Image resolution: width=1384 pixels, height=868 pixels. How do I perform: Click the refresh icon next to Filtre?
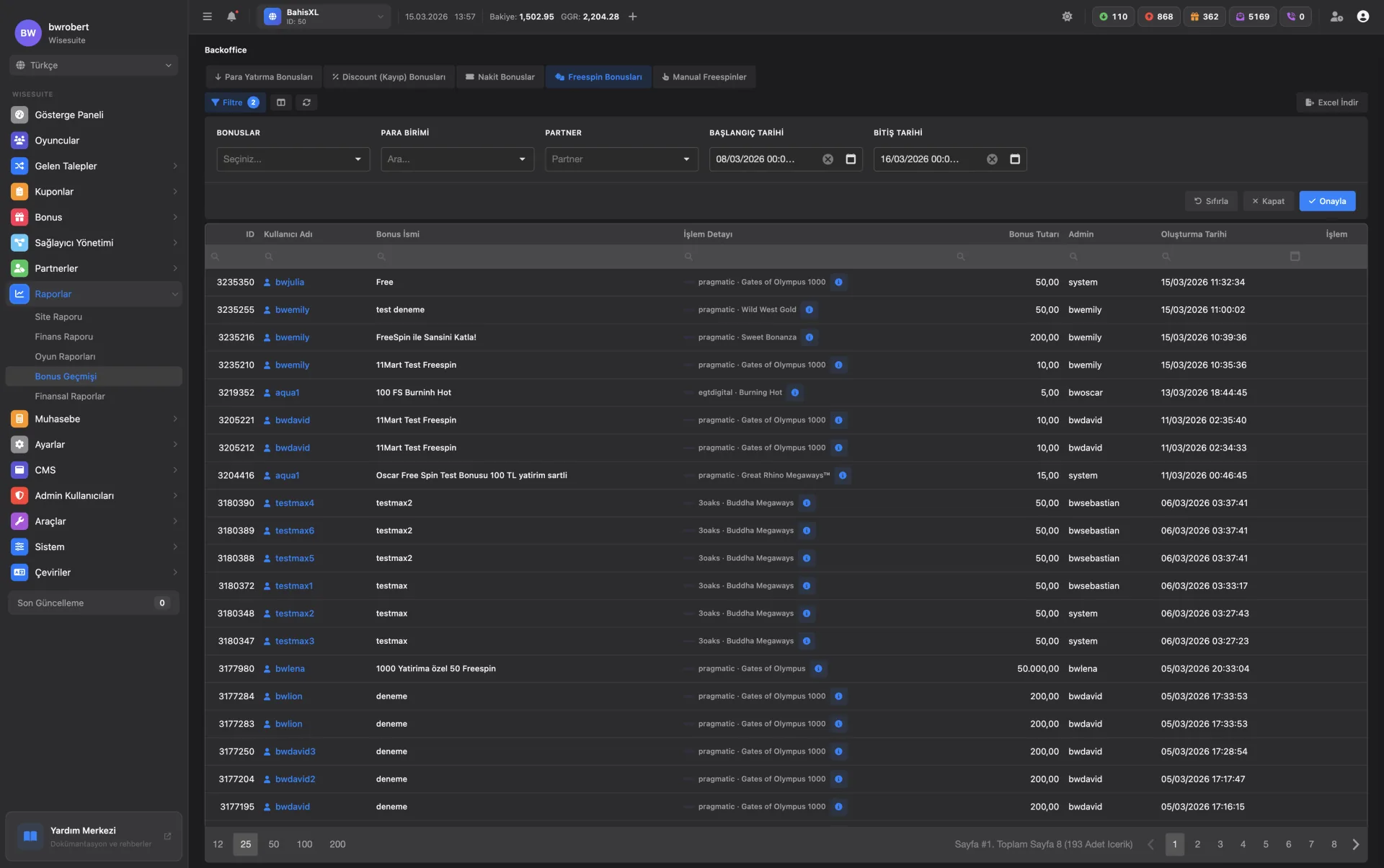click(306, 102)
